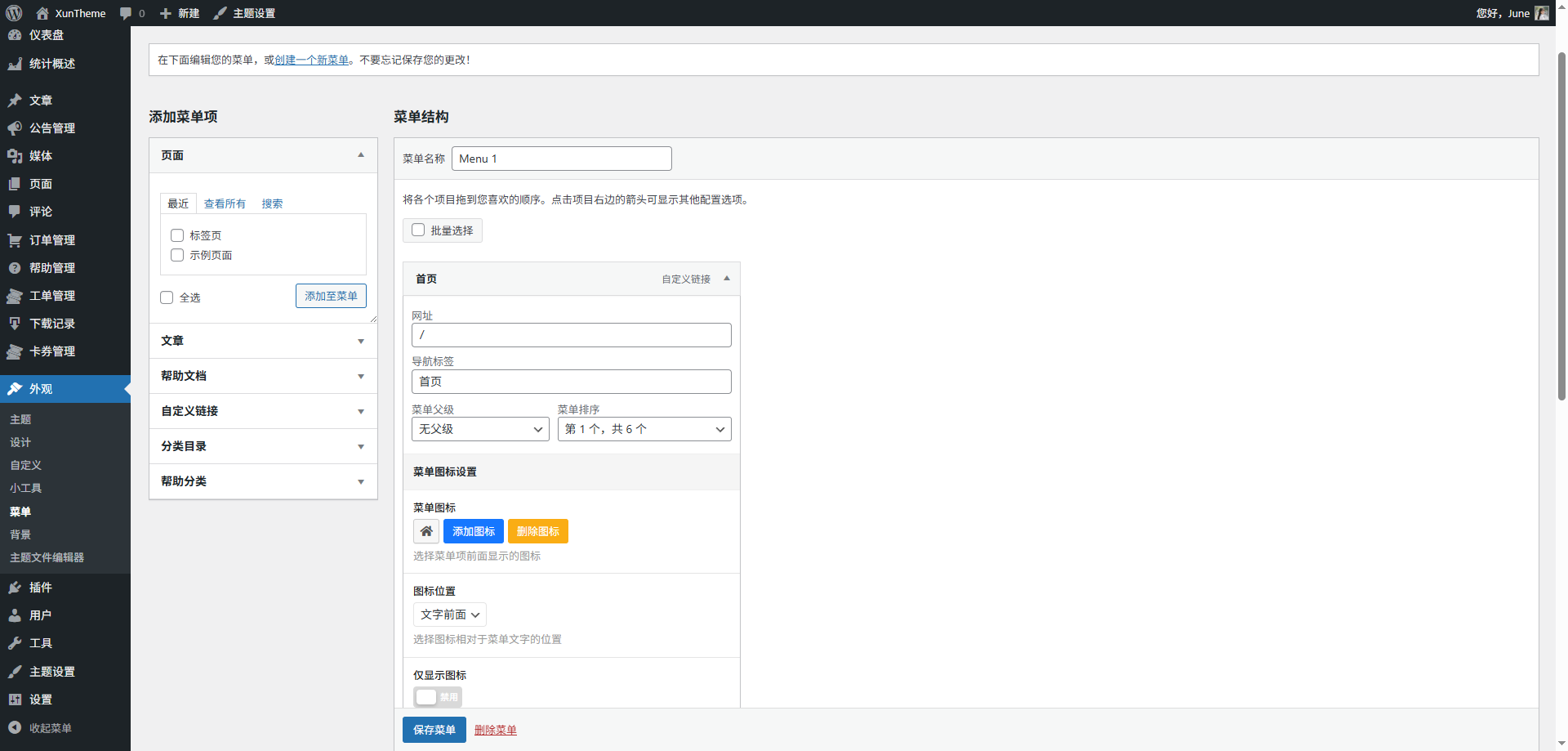This screenshot has width=1568, height=751.
Task: Check the 标签页 page checkbox
Action: tap(177, 235)
